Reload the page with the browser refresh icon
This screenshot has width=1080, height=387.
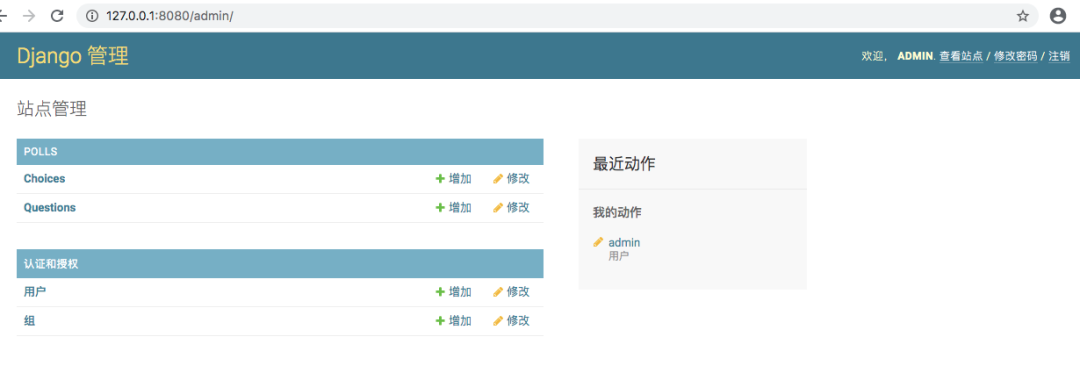(x=57, y=16)
